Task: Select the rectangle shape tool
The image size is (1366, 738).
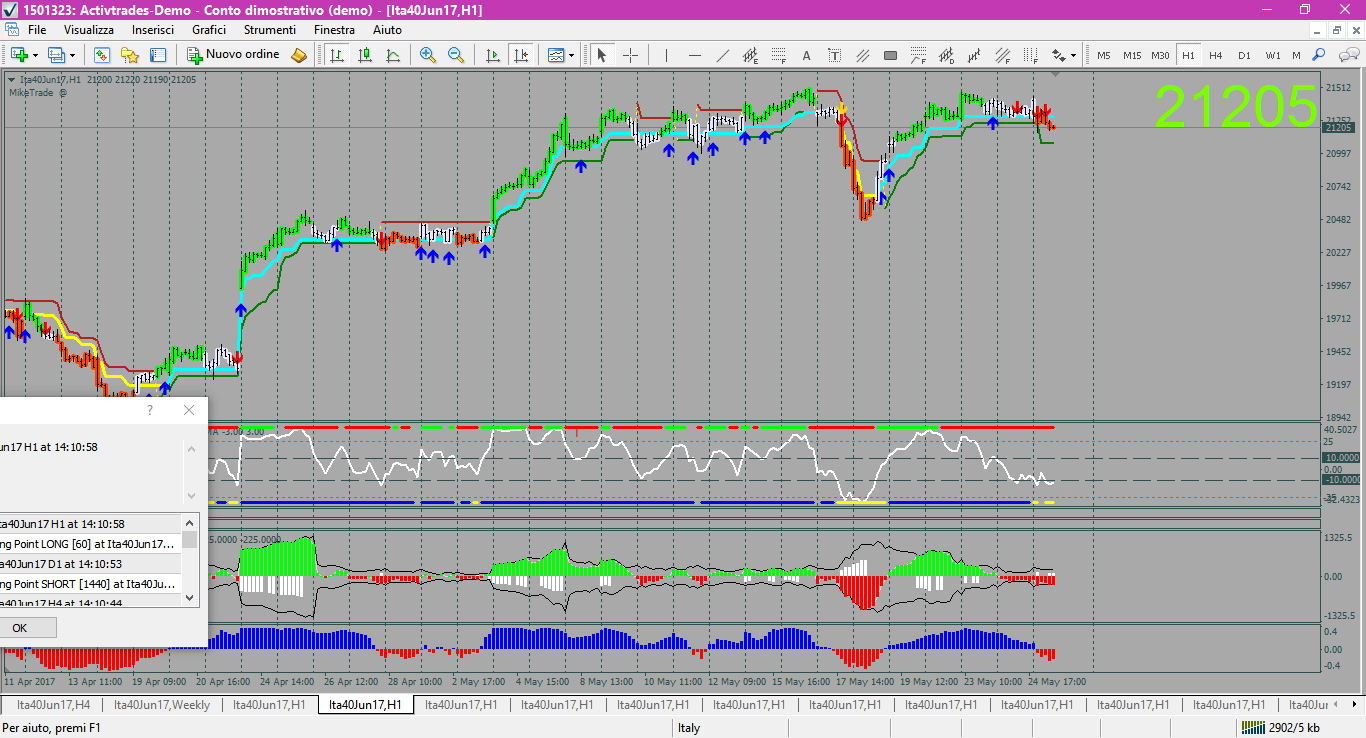Action: (890, 55)
